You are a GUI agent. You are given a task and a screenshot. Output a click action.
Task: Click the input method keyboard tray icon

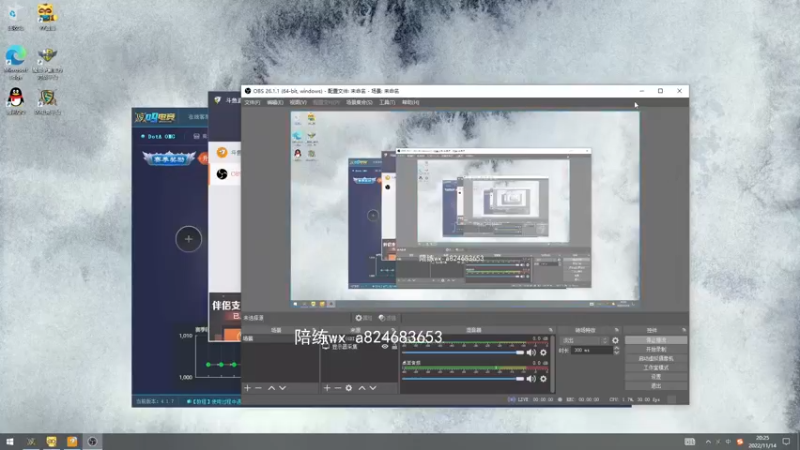(690, 441)
